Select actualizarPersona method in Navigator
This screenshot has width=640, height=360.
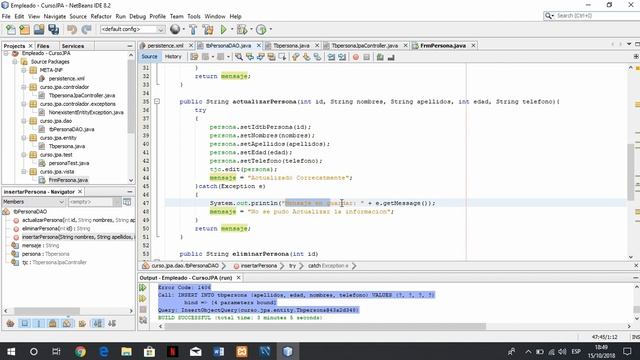click(x=78, y=220)
